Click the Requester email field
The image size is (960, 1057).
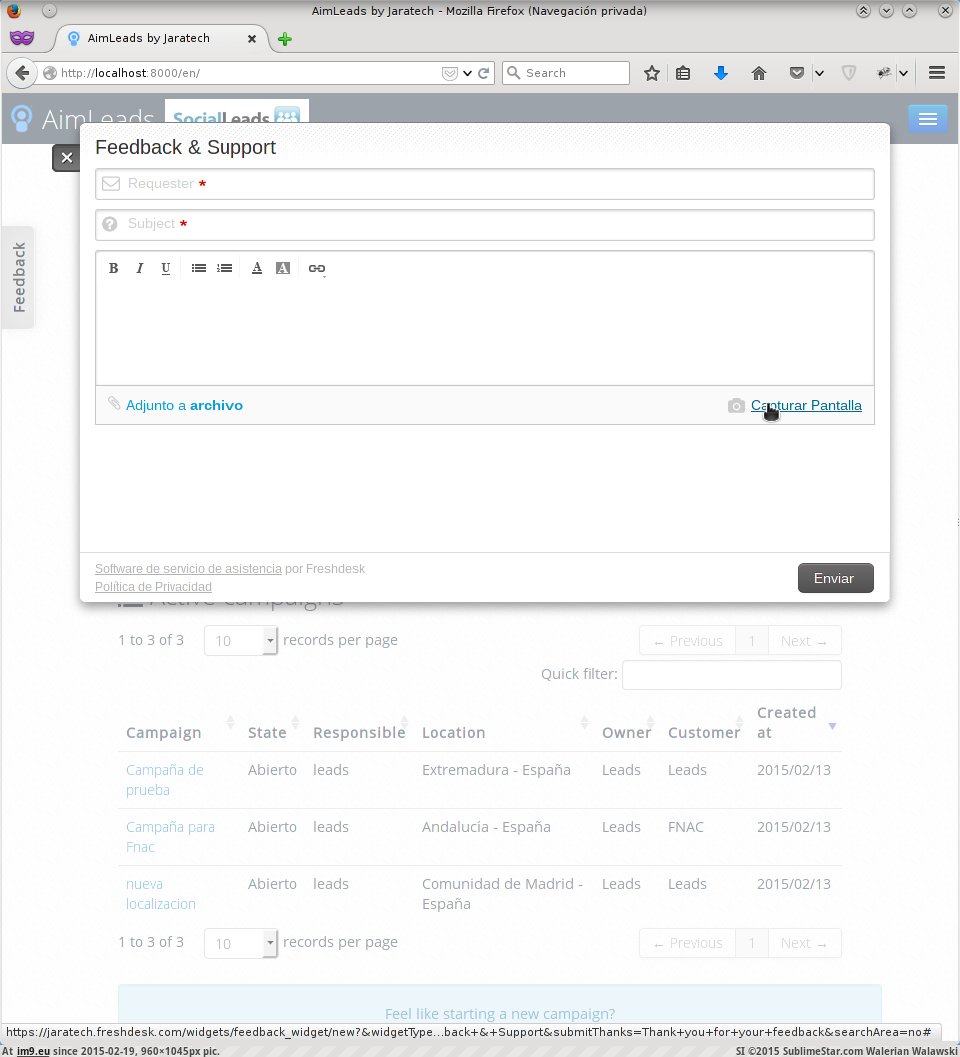tap(485, 184)
